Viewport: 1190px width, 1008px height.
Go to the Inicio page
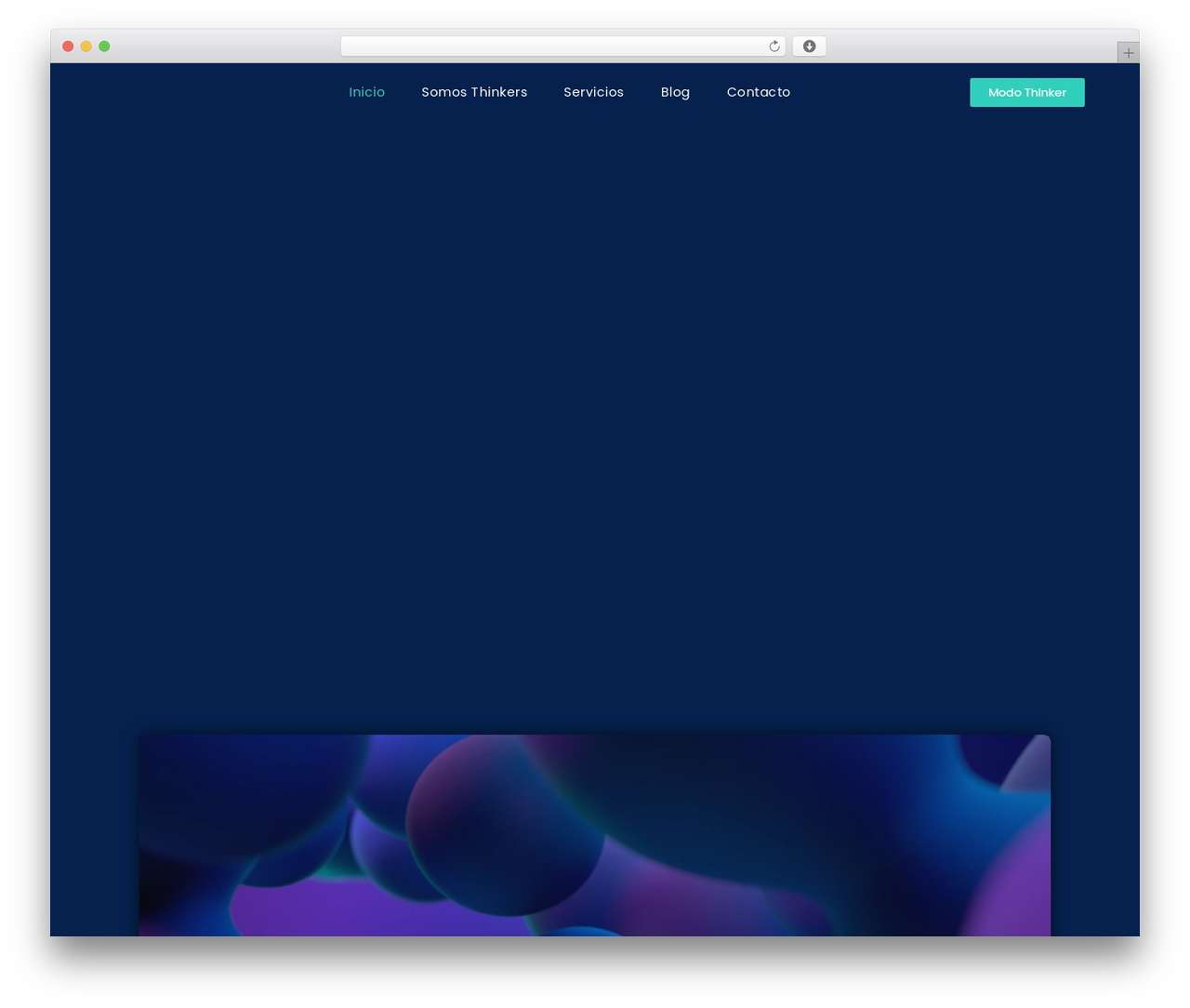click(366, 92)
